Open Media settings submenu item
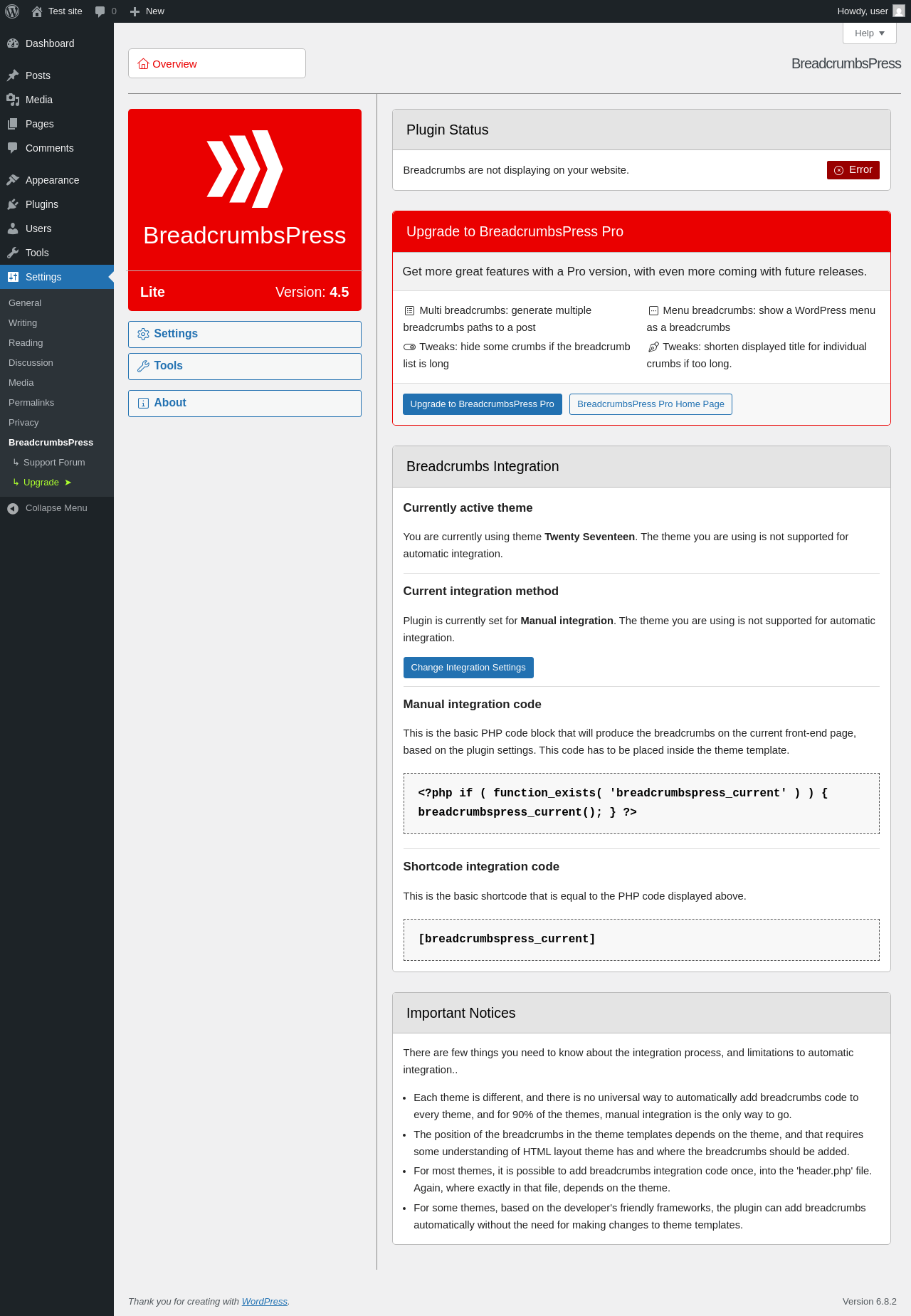The image size is (911, 1316). point(21,383)
